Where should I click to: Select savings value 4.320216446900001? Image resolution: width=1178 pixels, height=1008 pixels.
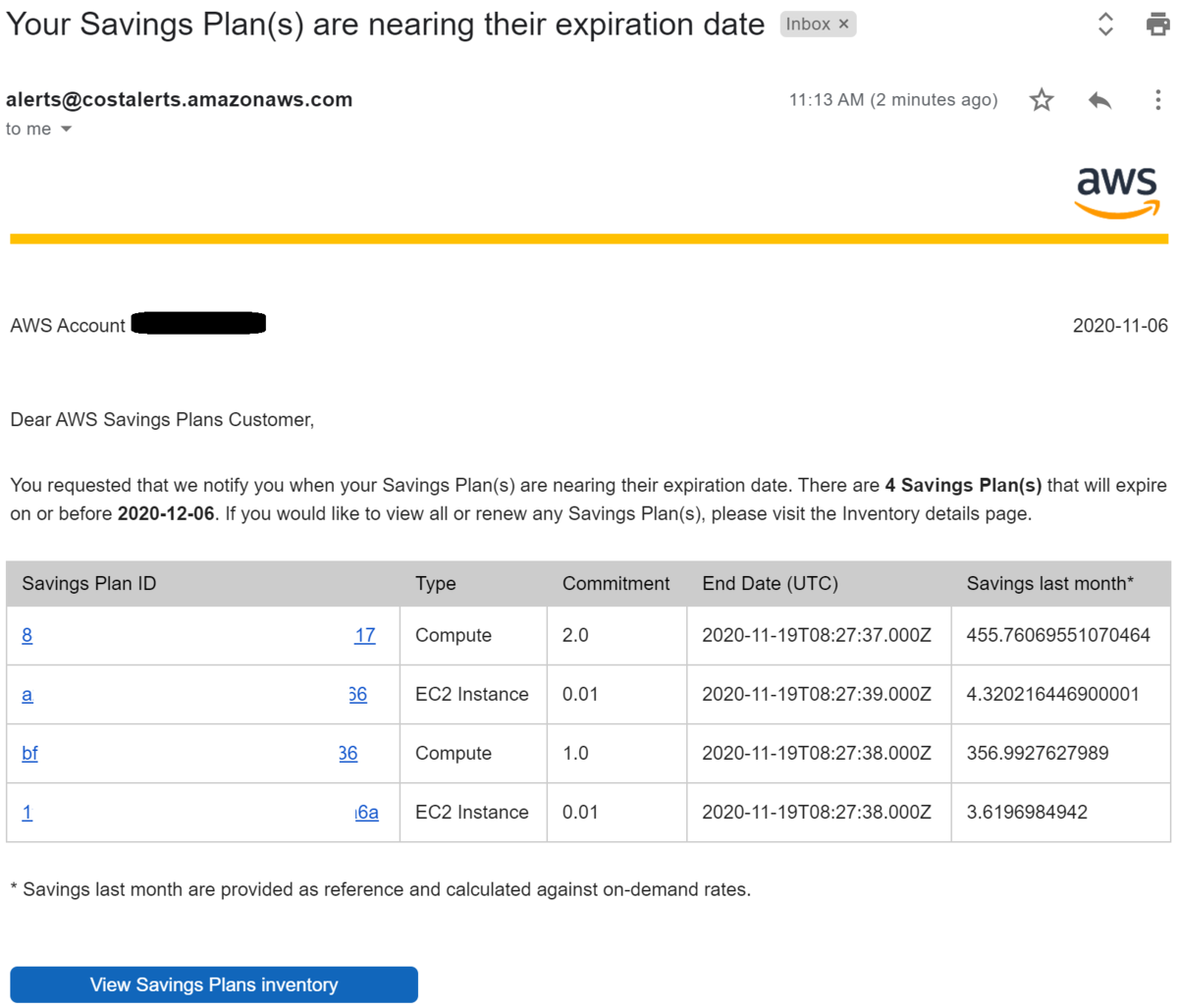[x=1052, y=694]
